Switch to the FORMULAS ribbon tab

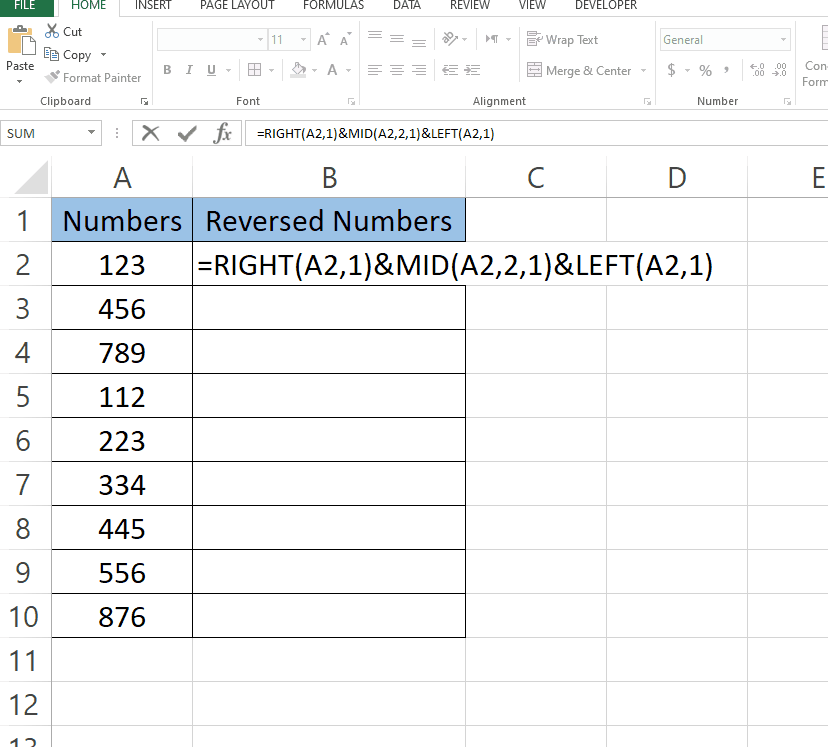pos(333,6)
